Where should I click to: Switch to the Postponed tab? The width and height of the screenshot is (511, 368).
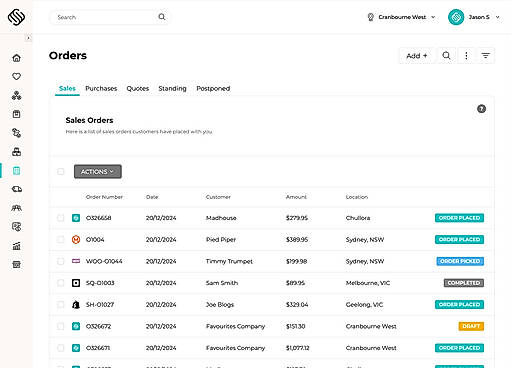pos(213,88)
